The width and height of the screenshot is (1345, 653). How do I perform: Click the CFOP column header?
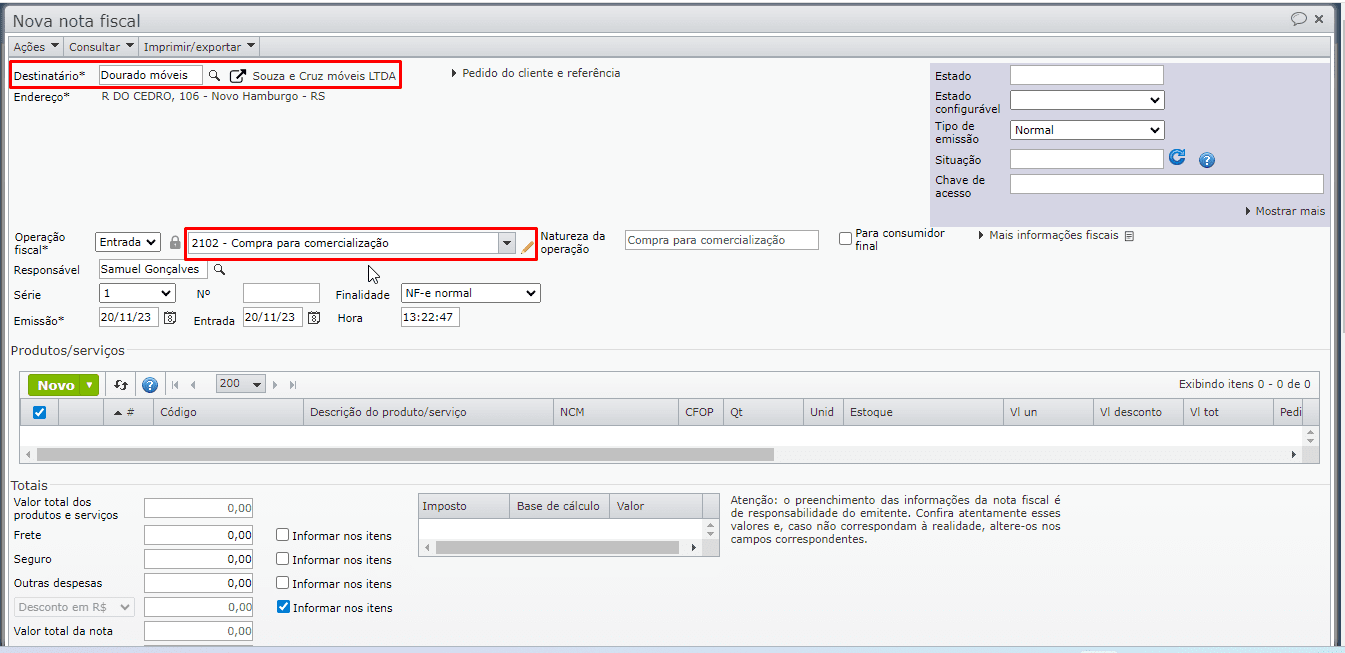pyautogui.click(x=701, y=412)
